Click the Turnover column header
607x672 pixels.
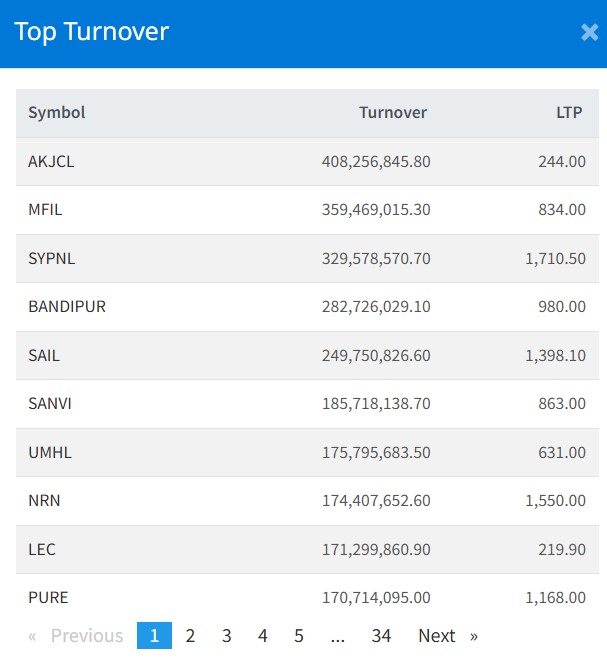coord(393,113)
